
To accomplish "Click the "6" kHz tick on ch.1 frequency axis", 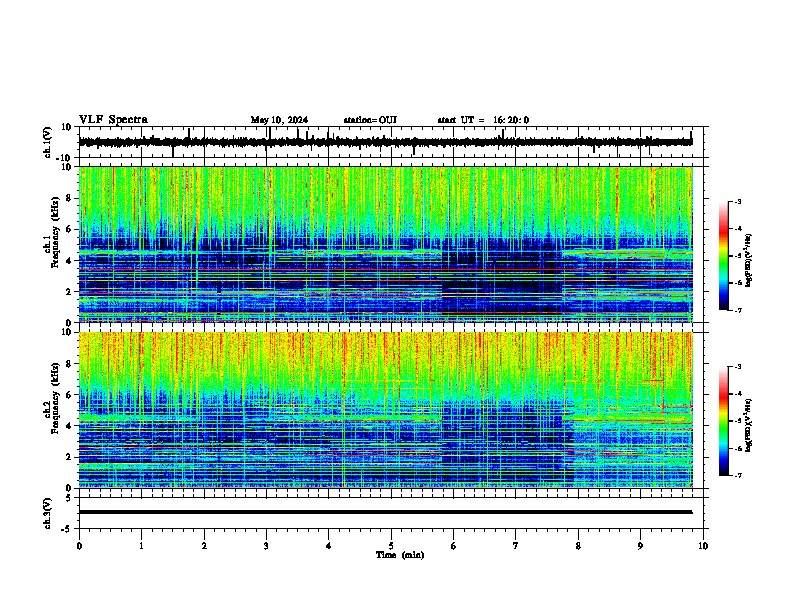I will coord(69,229).
